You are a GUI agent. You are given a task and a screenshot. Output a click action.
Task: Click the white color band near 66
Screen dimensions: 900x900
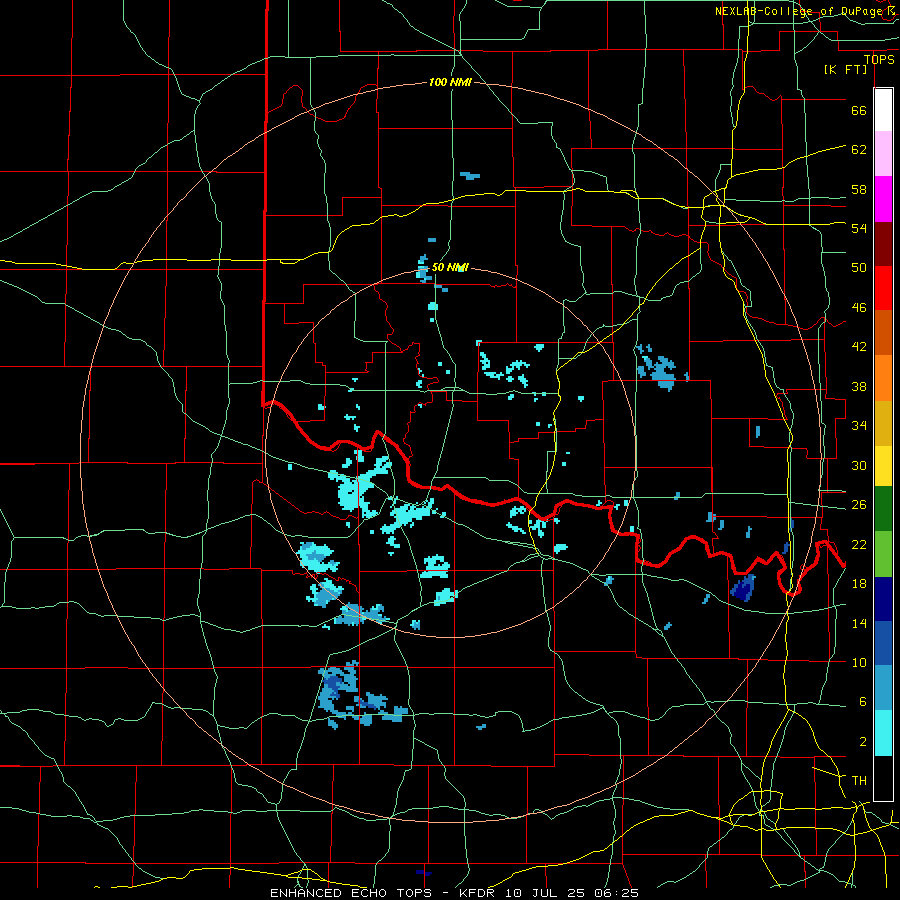coord(883,110)
